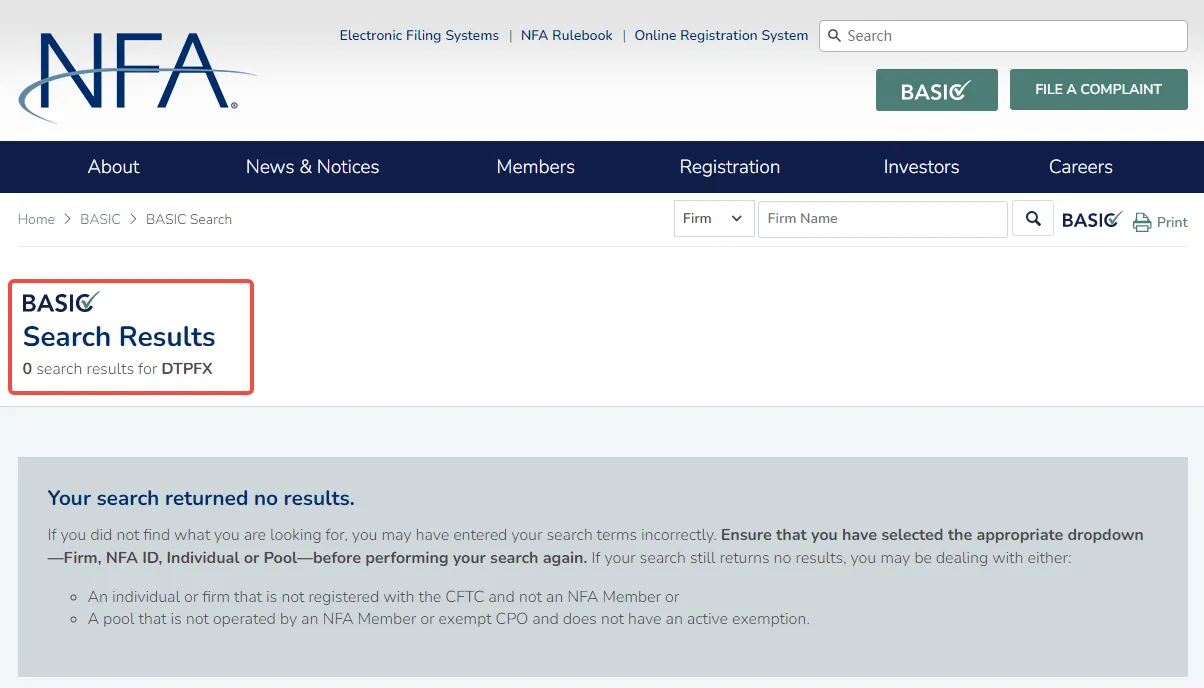Open the About menu
Image resolution: width=1204 pixels, height=688 pixels.
tap(113, 167)
